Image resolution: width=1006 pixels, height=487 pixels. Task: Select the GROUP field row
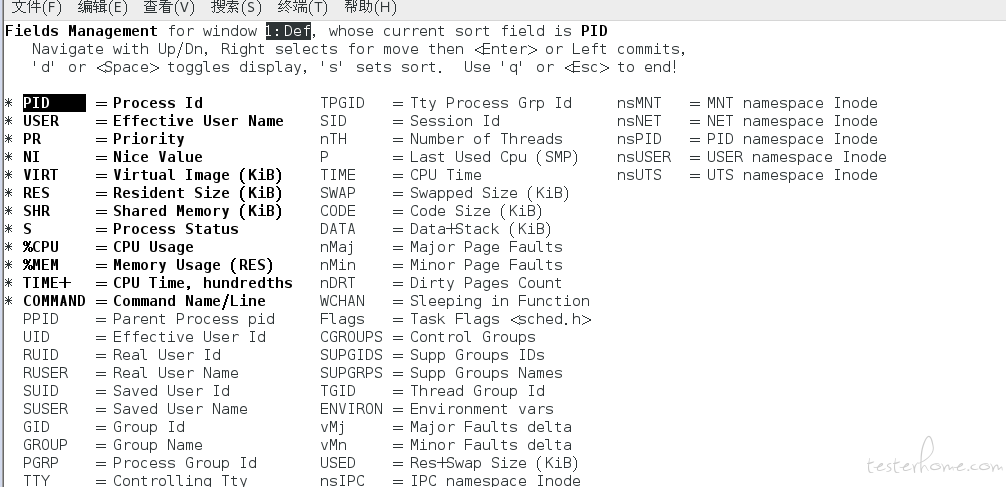click(x=113, y=445)
